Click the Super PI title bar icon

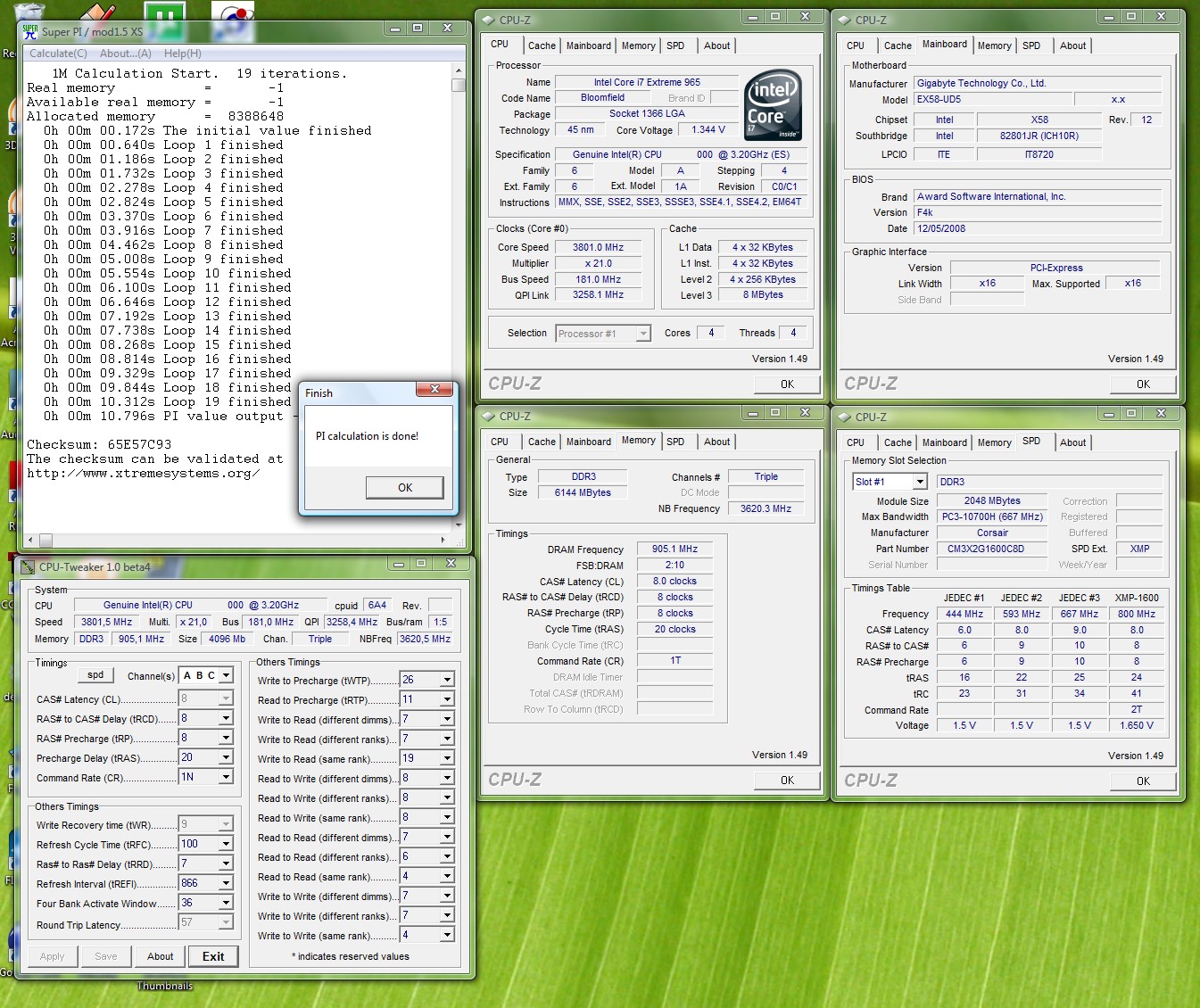pos(30,31)
